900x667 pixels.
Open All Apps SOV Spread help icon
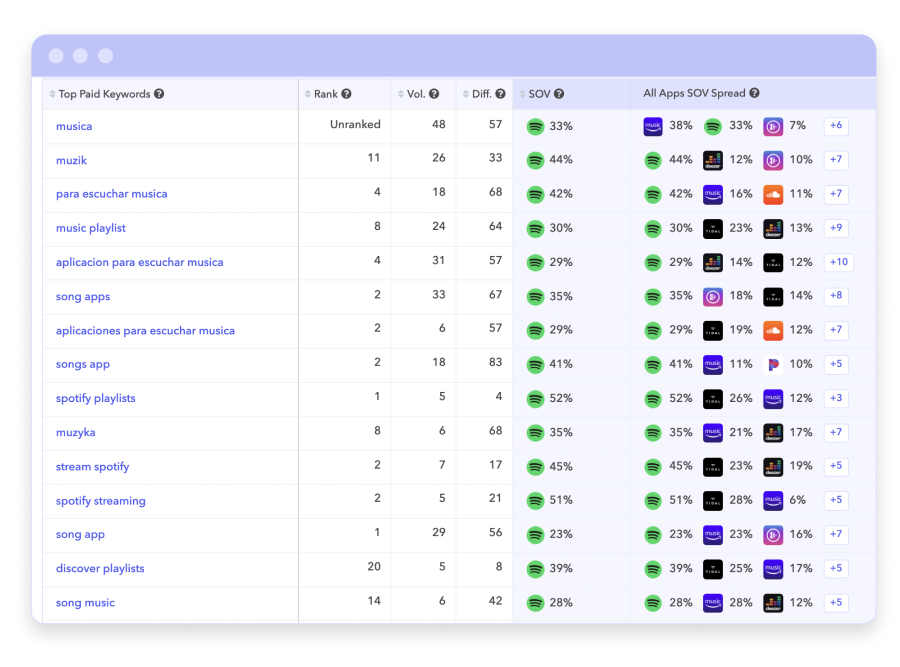[x=754, y=93]
